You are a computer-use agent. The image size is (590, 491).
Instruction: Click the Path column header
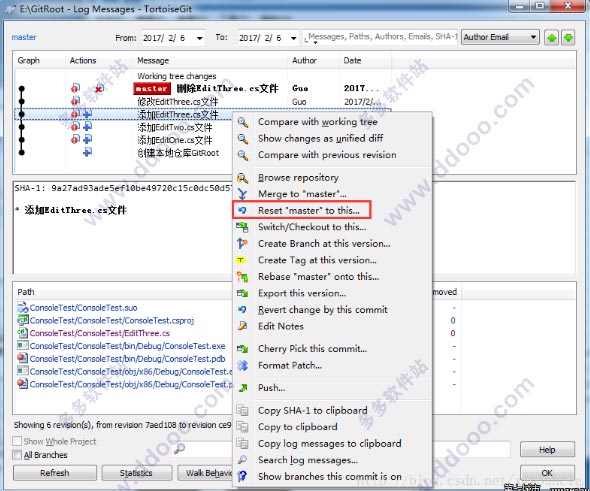click(x=26, y=292)
